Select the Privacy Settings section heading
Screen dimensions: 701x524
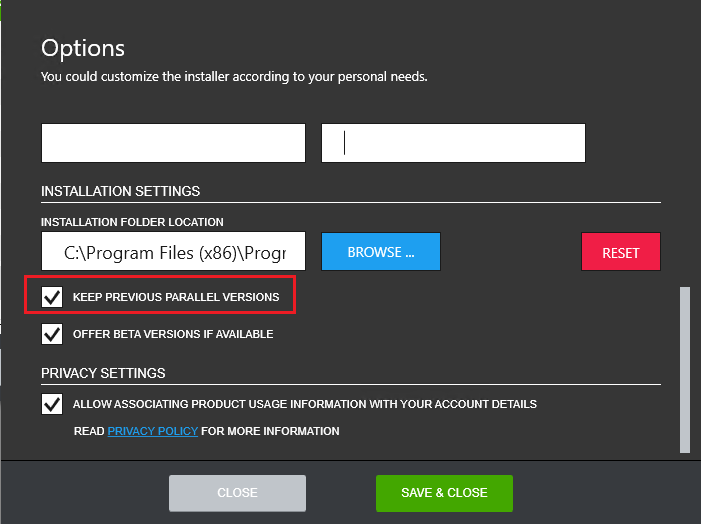point(103,373)
